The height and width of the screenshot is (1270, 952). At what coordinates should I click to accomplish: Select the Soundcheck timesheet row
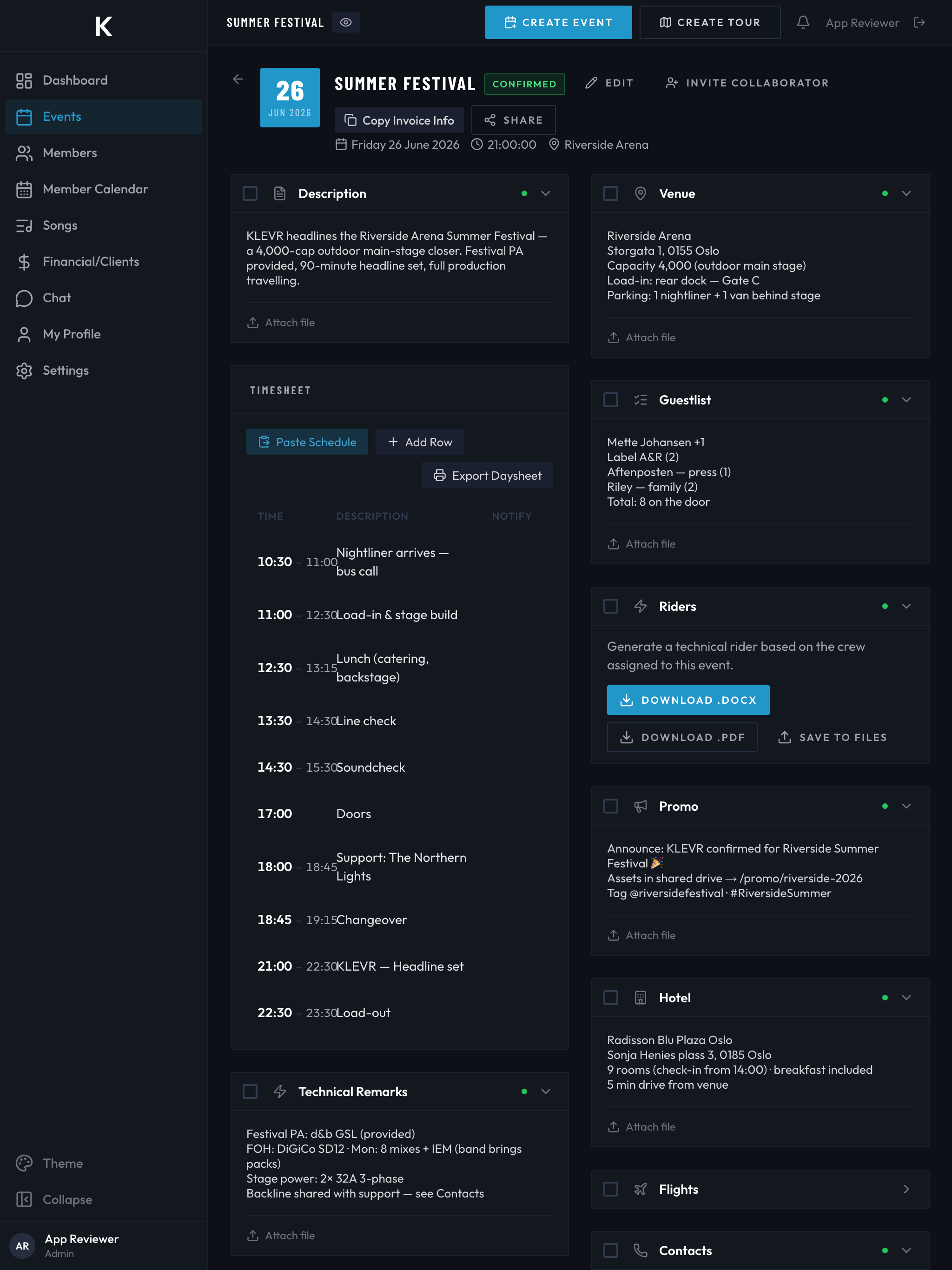399,767
